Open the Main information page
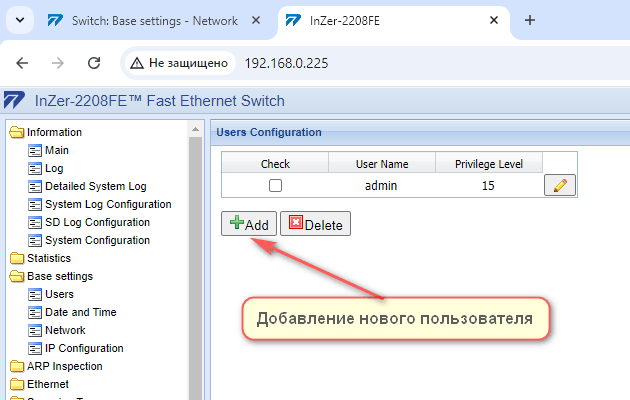This screenshot has width=630, height=400. (x=57, y=150)
